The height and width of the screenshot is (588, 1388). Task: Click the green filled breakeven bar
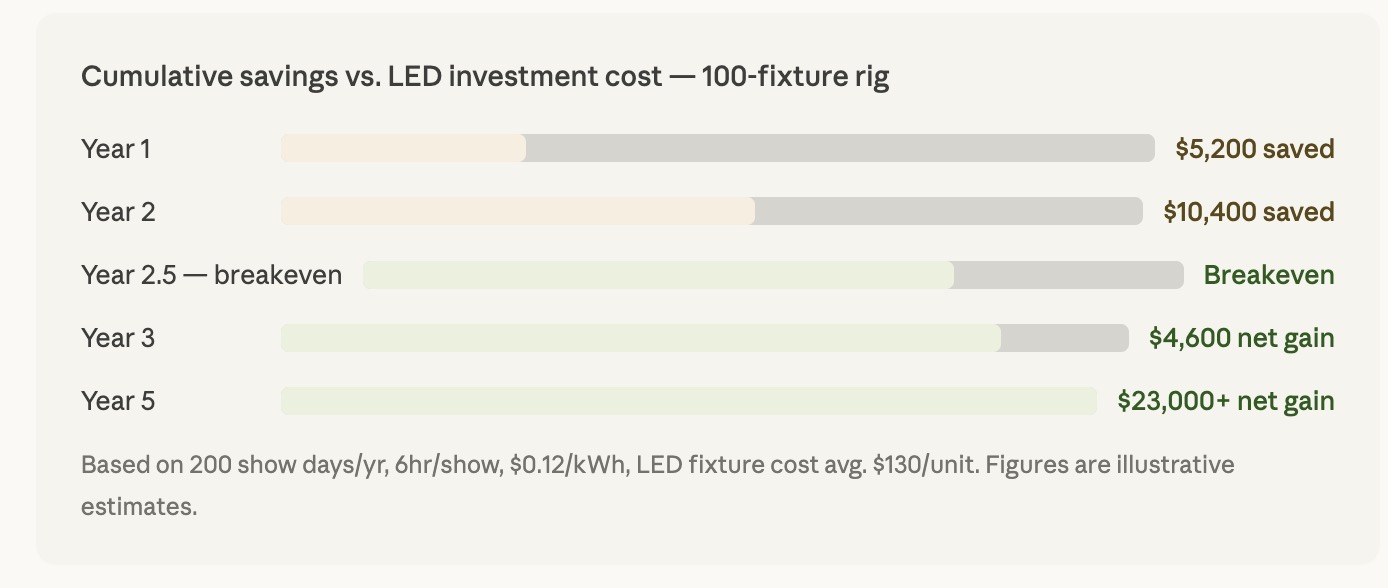coord(658,275)
